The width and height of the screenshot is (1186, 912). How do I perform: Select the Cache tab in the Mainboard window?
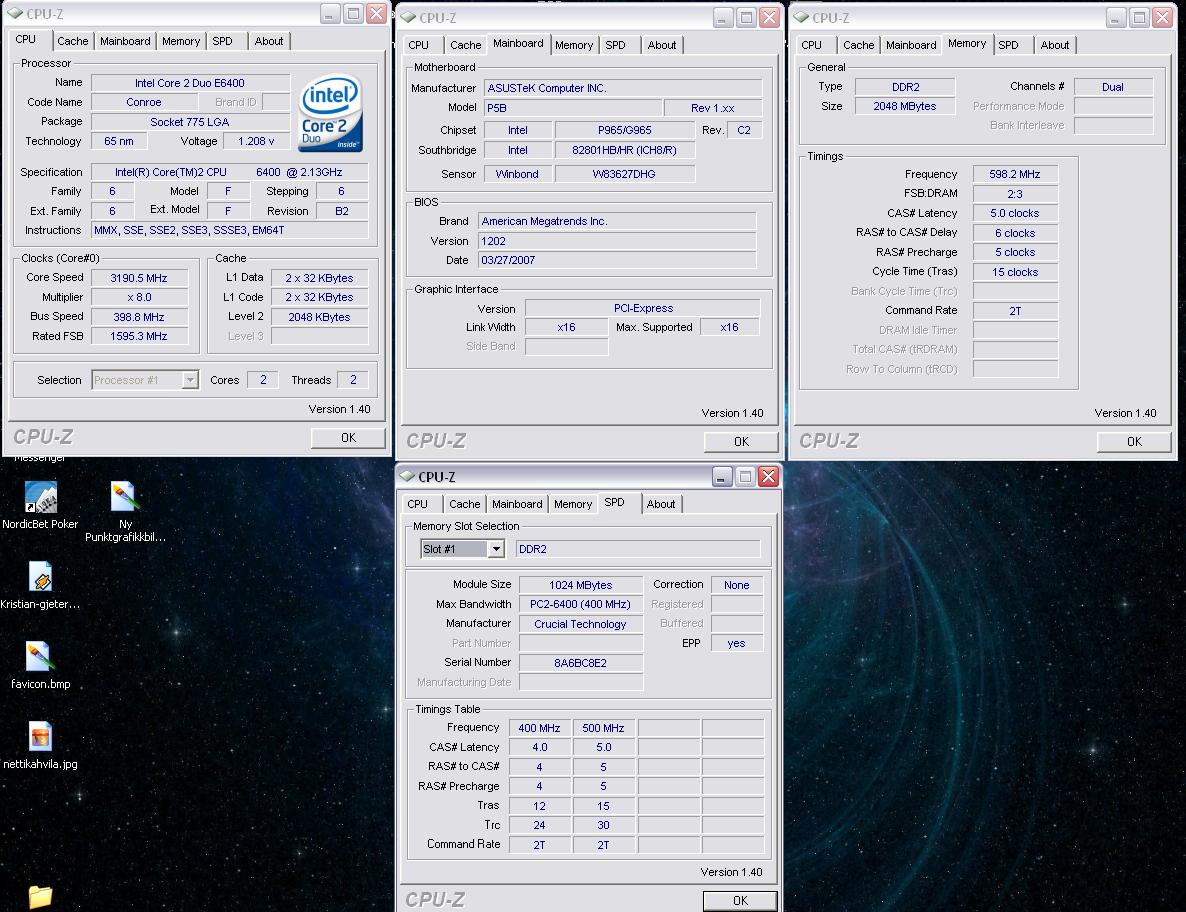pos(465,45)
